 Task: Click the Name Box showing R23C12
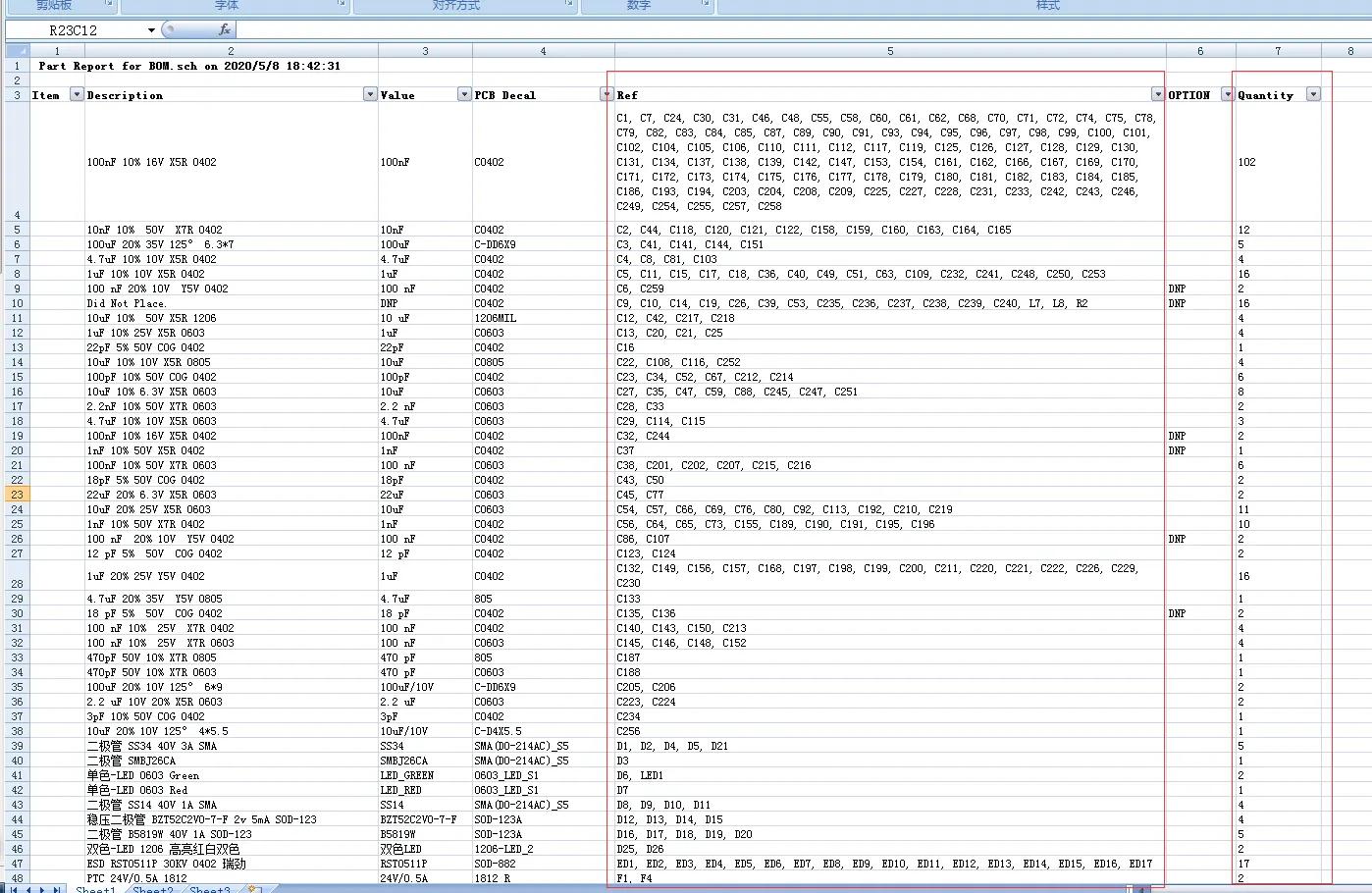tap(75, 30)
